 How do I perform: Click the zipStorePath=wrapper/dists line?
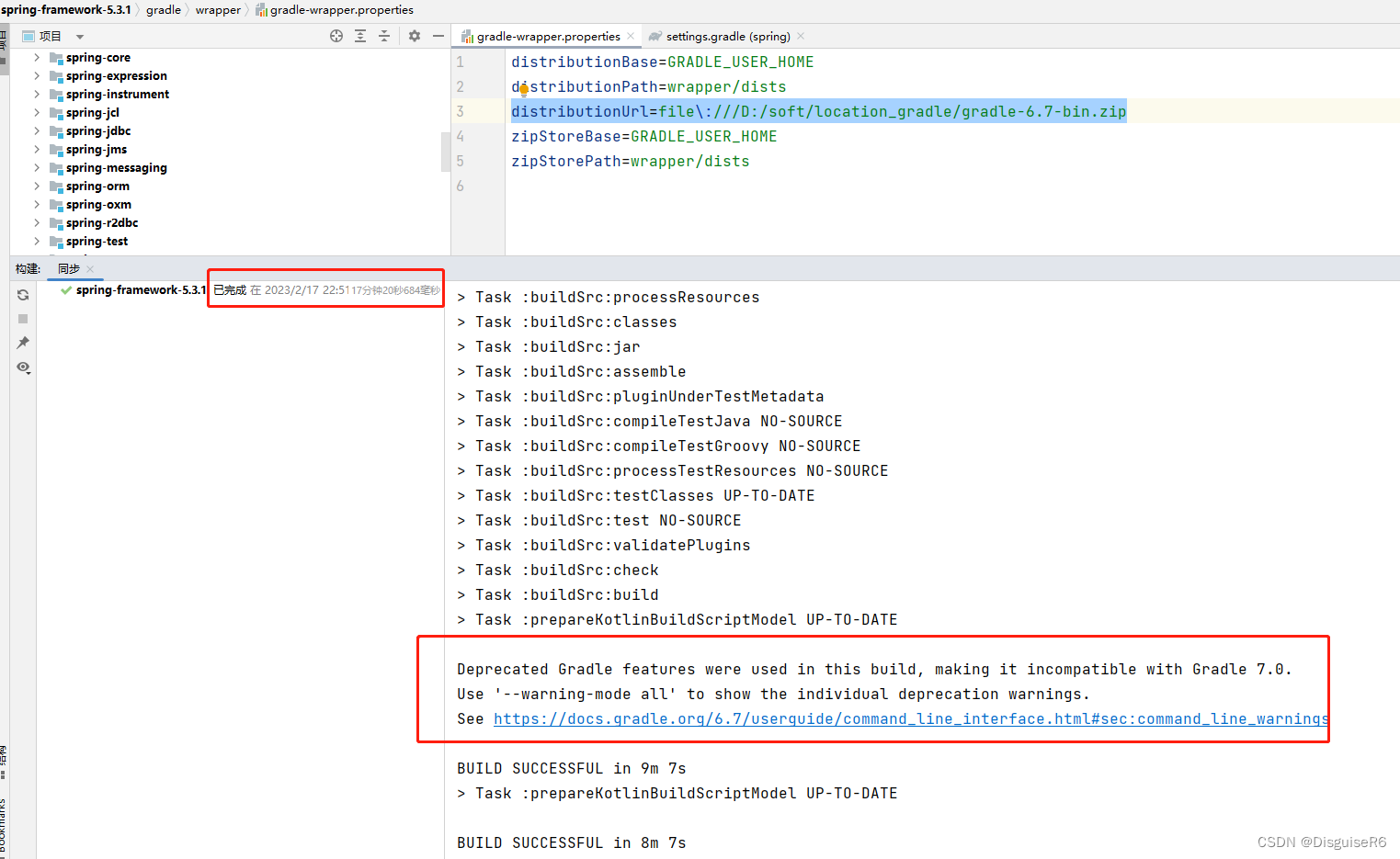[630, 161]
